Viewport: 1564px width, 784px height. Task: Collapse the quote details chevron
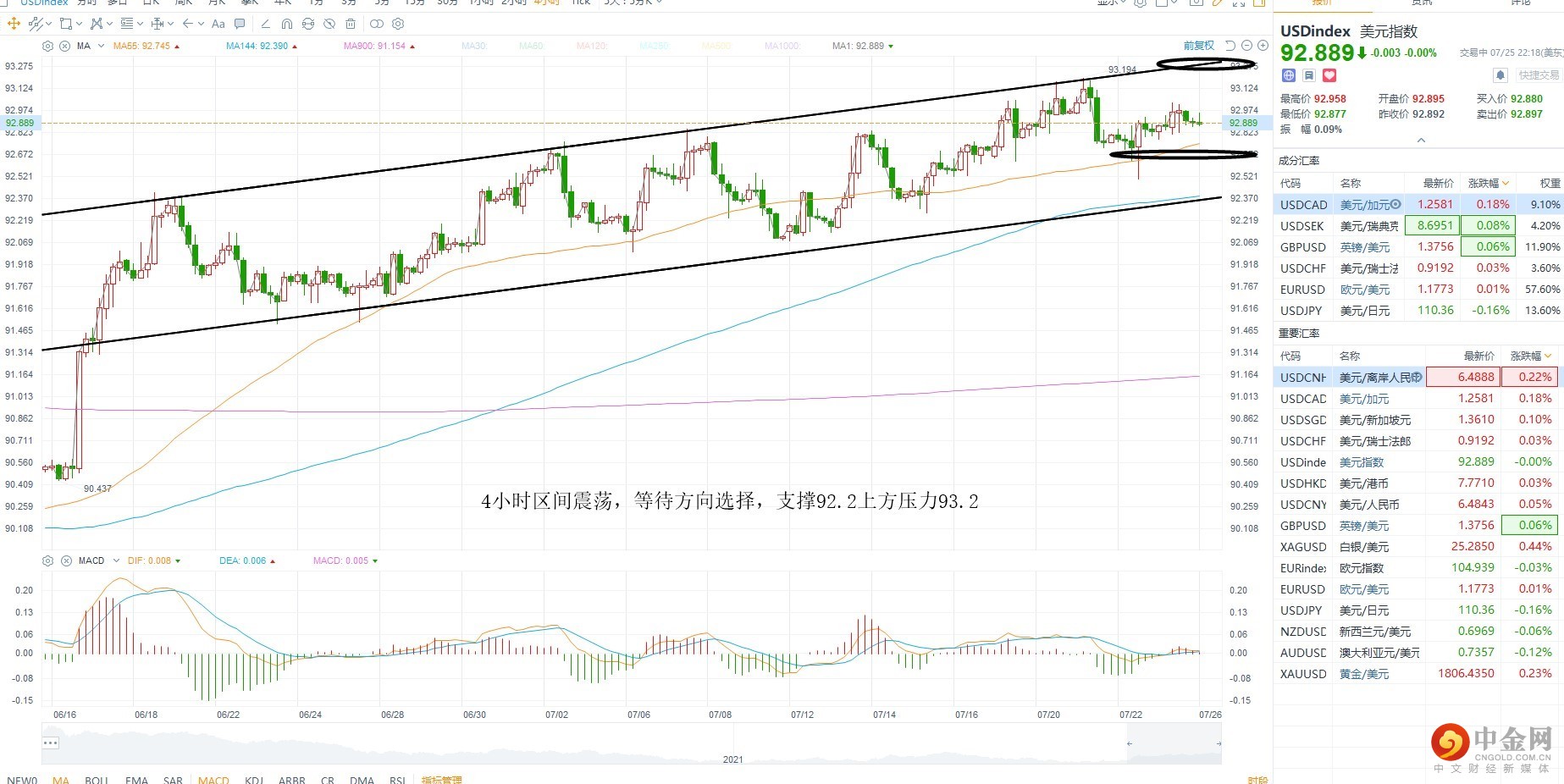pos(1421,141)
